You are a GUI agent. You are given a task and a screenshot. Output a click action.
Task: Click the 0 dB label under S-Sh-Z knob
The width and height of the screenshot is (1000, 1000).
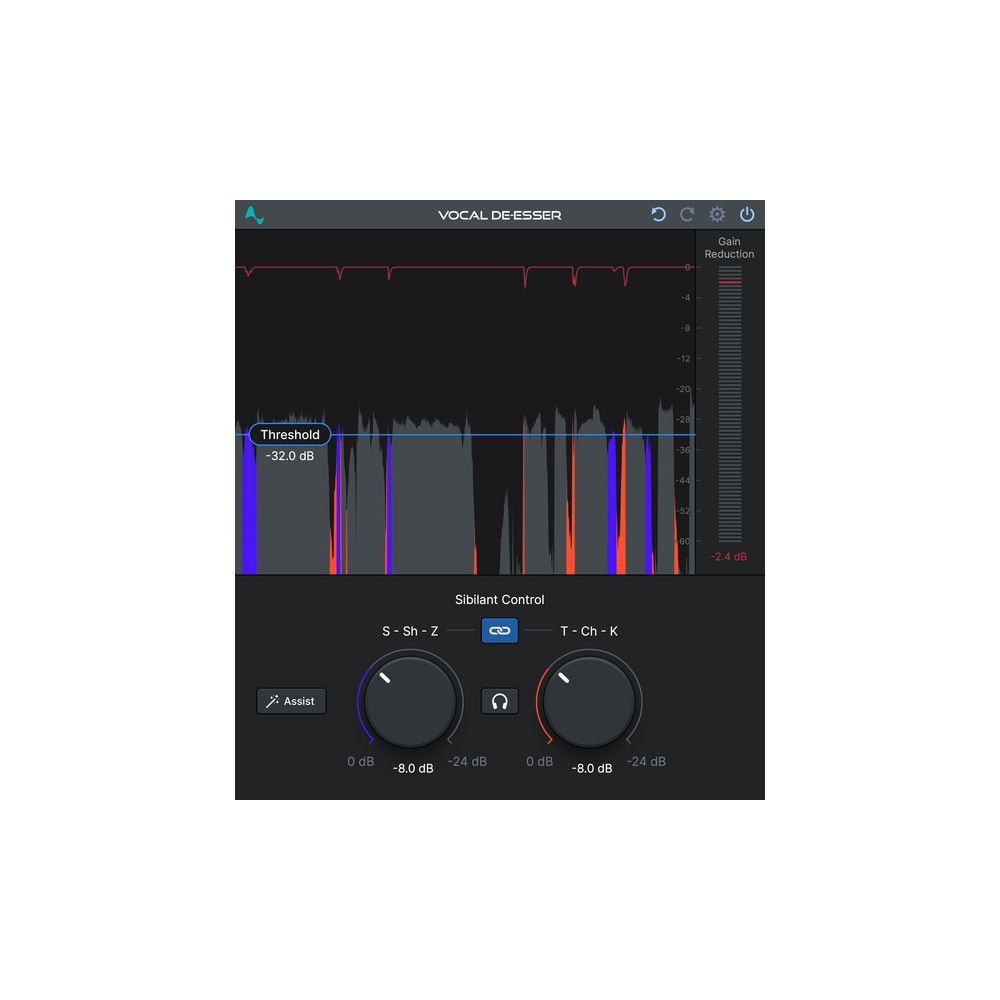pos(361,761)
